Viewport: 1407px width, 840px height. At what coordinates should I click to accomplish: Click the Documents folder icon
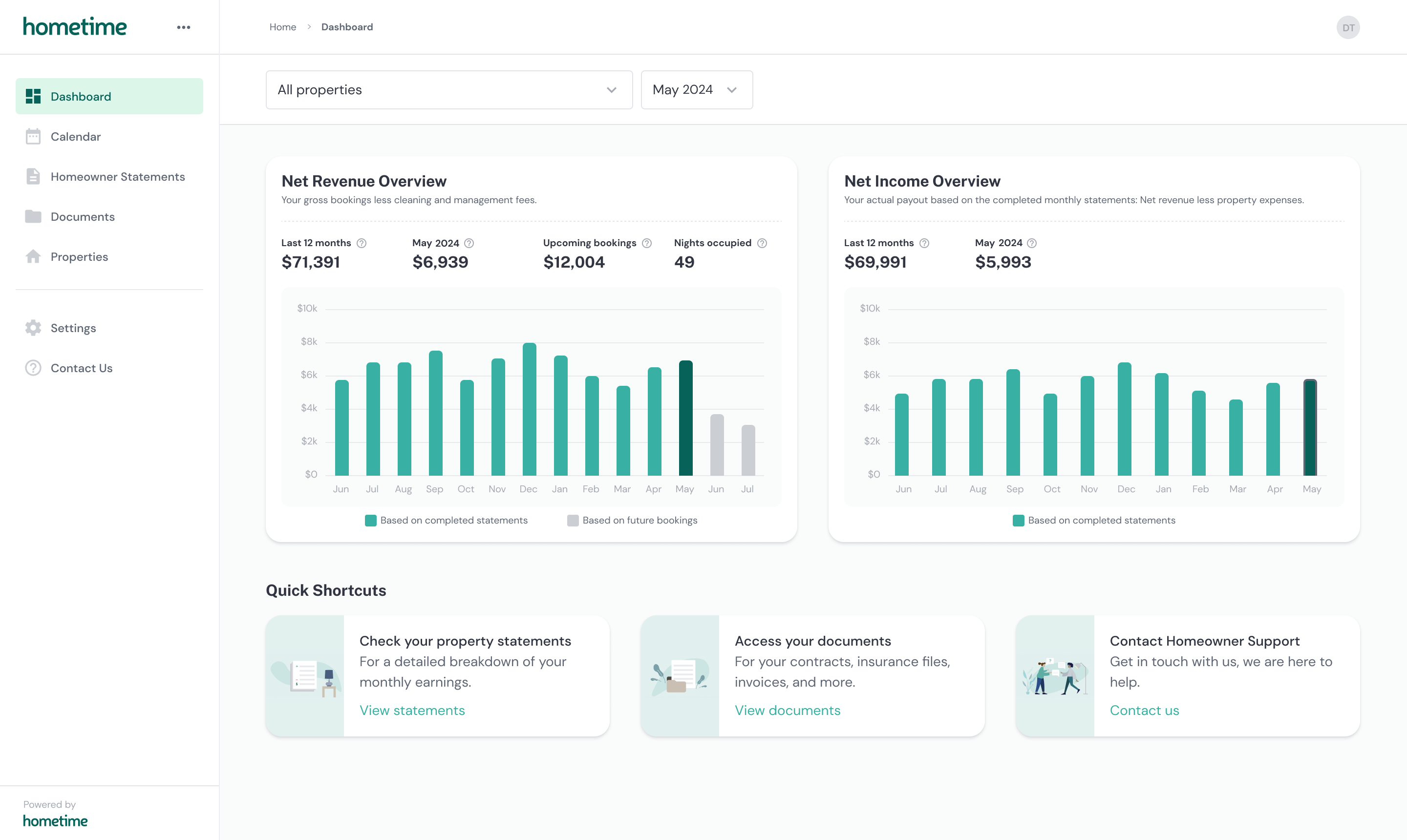coord(33,217)
